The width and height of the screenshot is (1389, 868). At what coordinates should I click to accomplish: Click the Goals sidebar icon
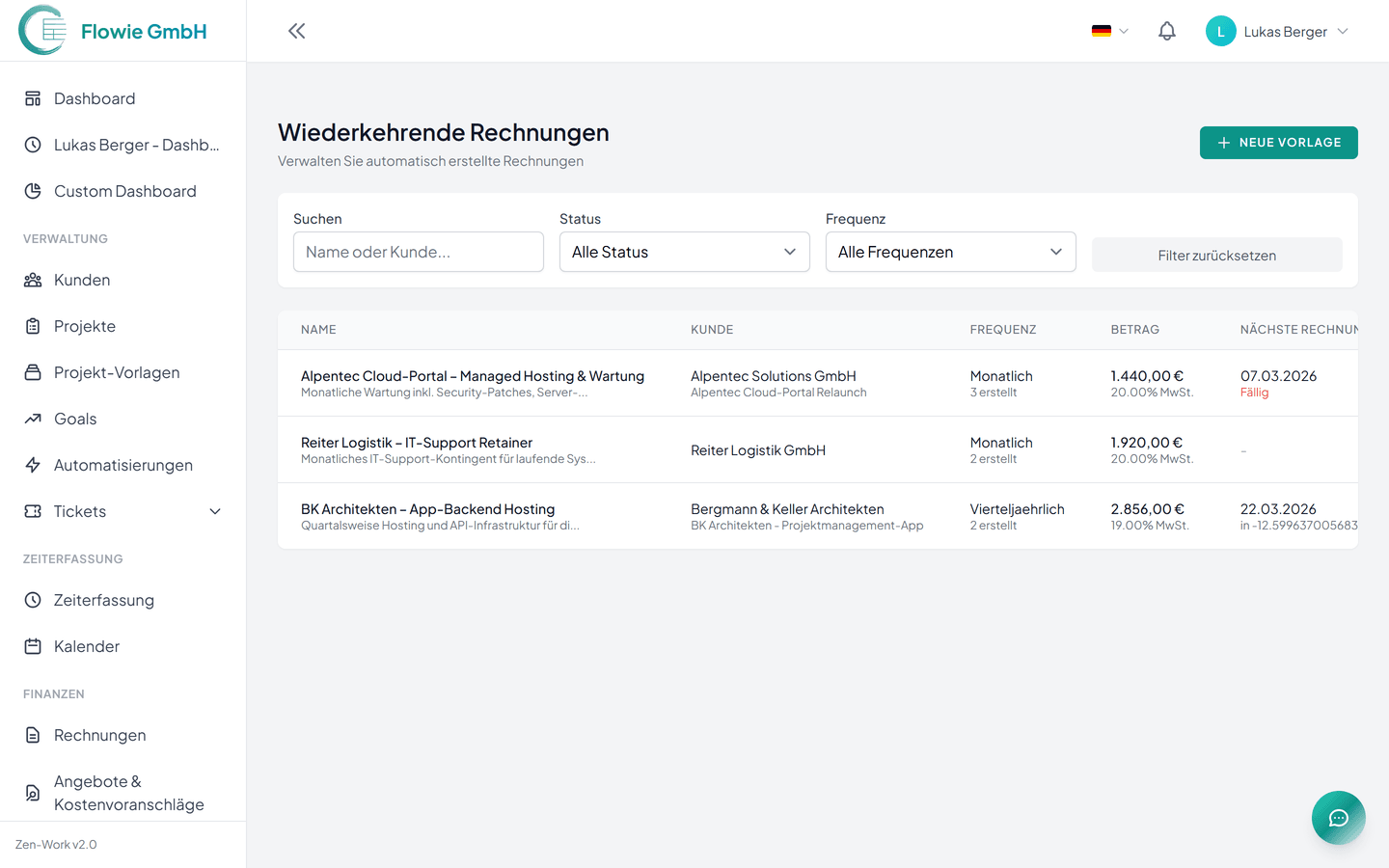(32, 418)
